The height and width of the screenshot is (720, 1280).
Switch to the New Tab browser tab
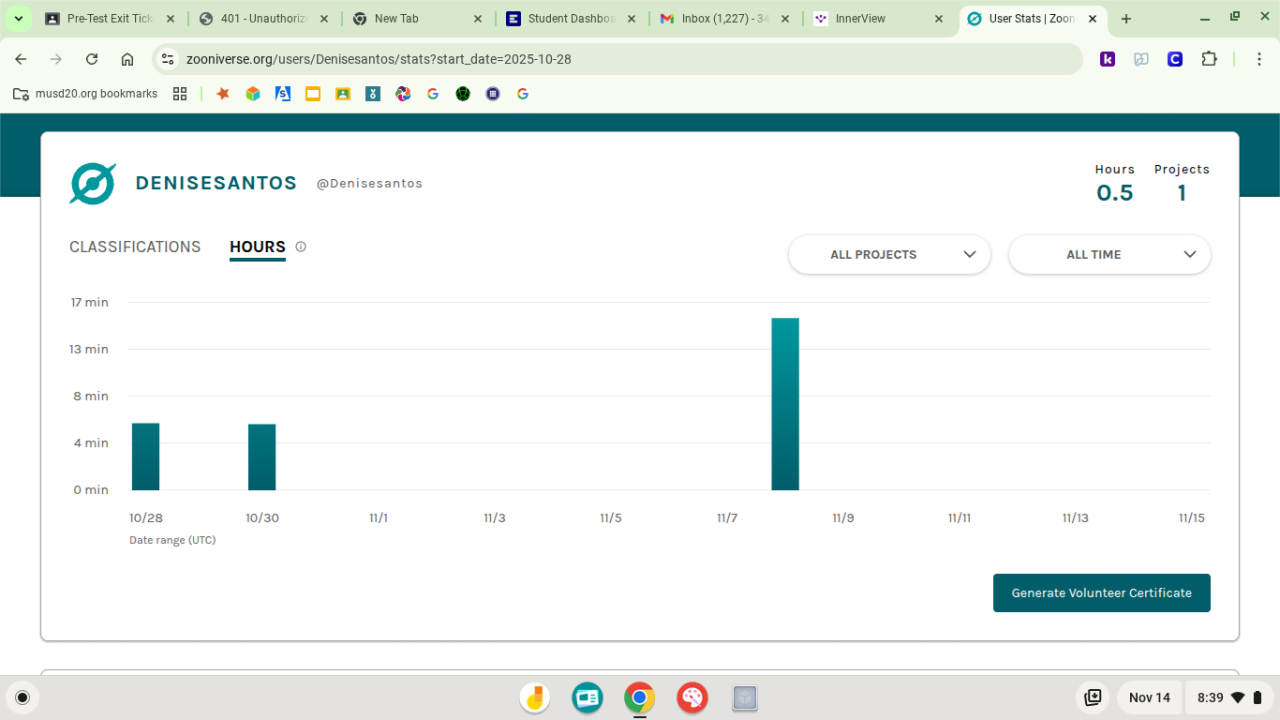(416, 19)
